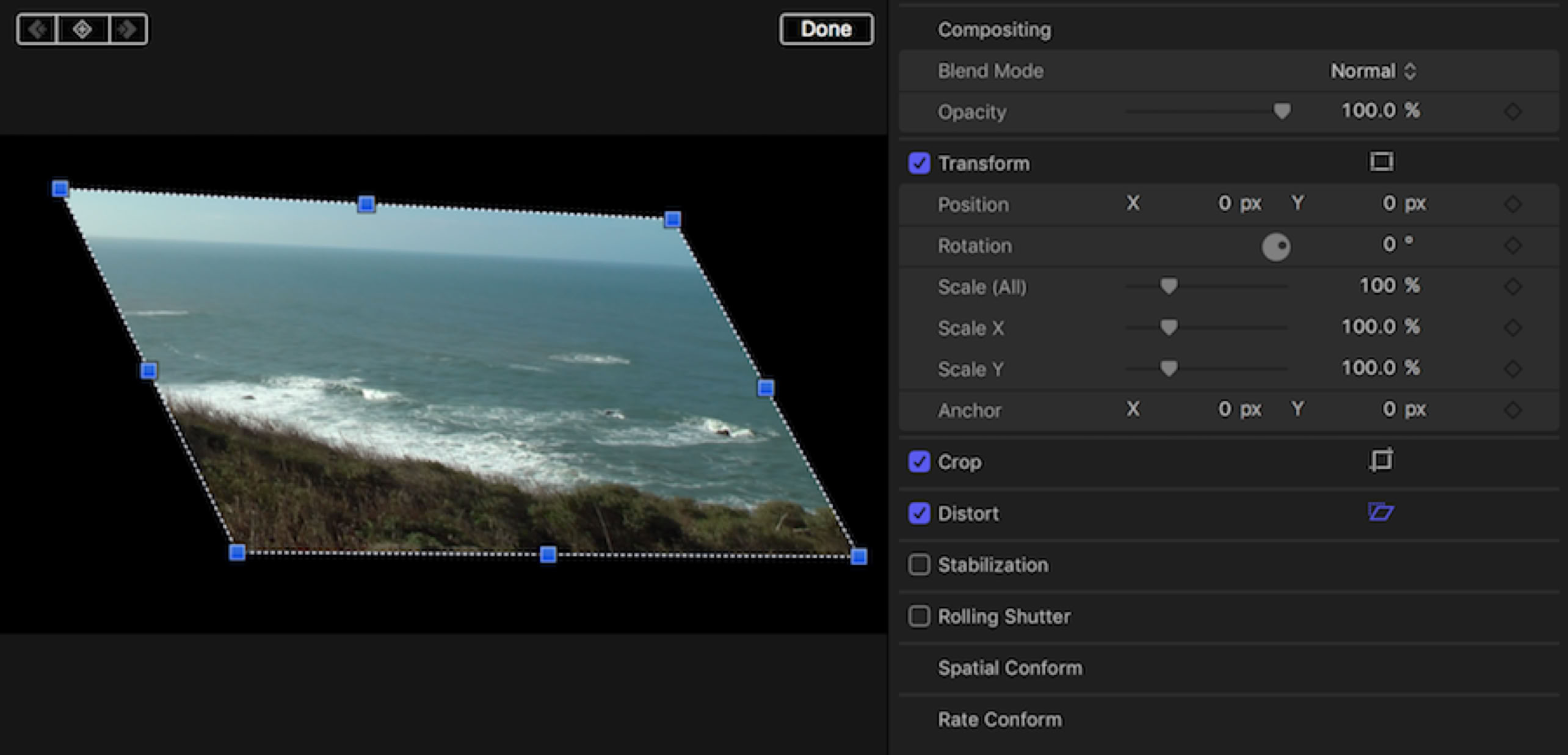
Task: Uncheck the Transform checkbox
Action: coord(919,163)
